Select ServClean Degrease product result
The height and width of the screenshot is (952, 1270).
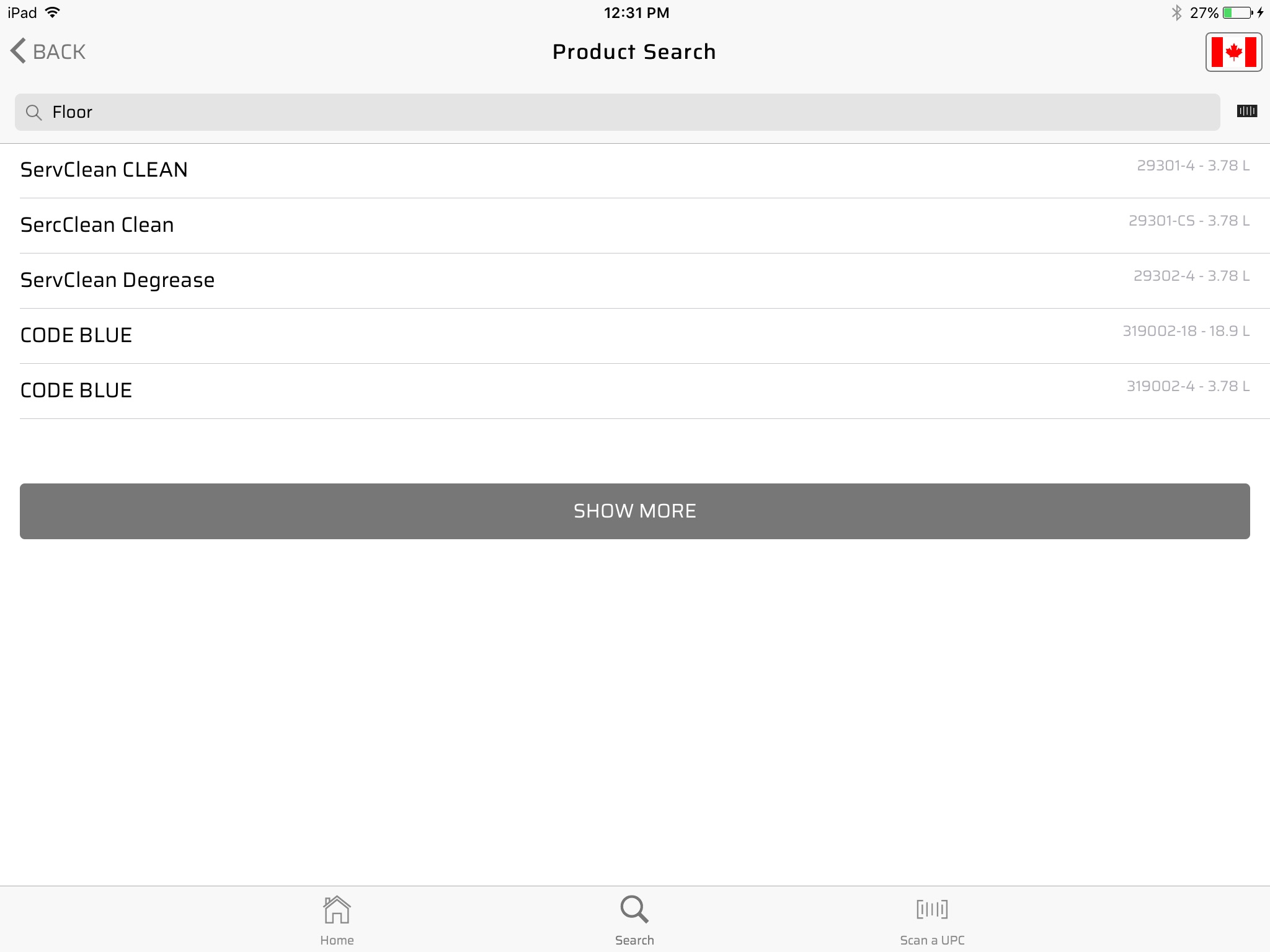(x=635, y=280)
